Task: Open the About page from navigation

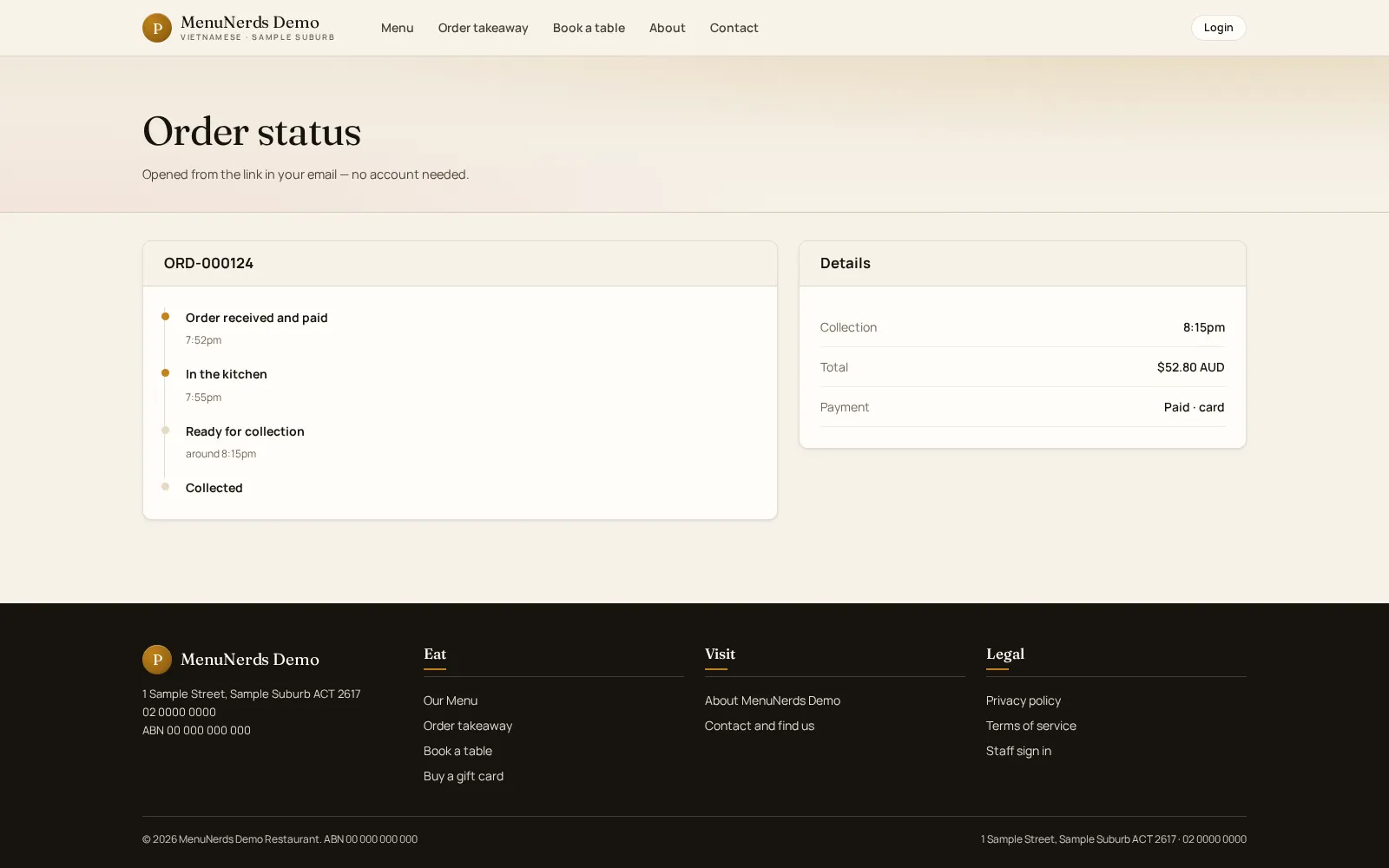Action: click(667, 28)
